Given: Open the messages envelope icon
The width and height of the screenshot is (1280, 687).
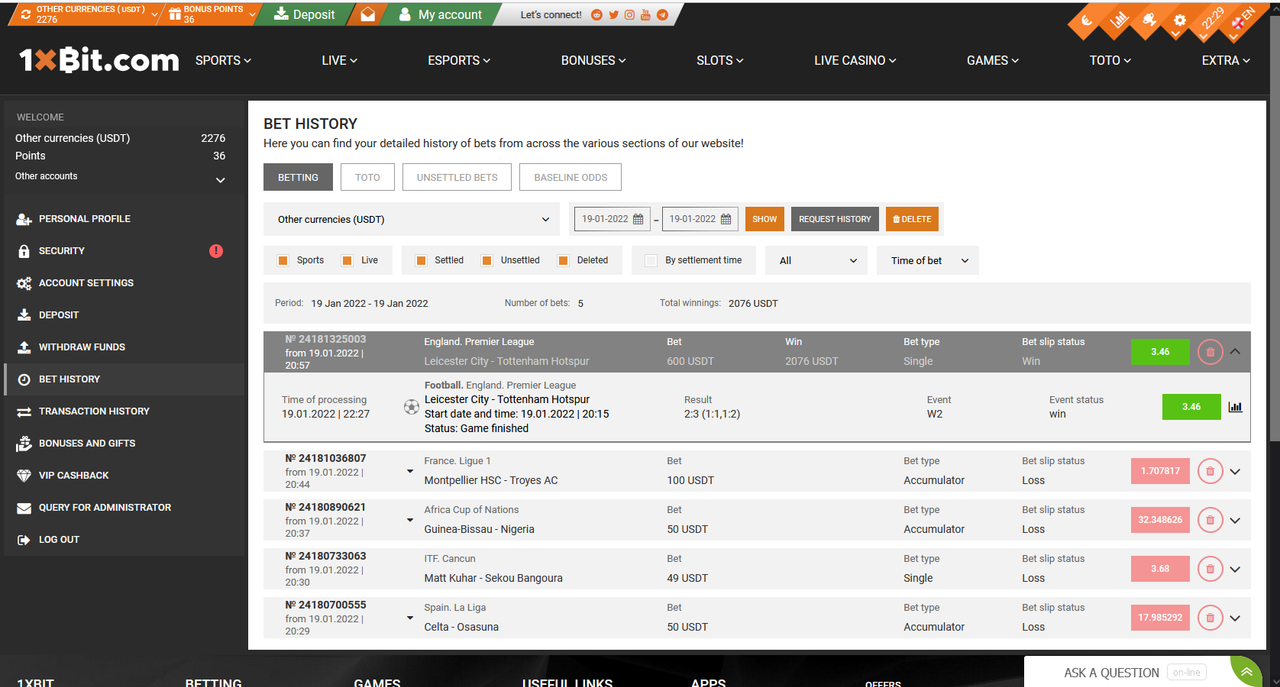Looking at the screenshot, I should click(368, 15).
